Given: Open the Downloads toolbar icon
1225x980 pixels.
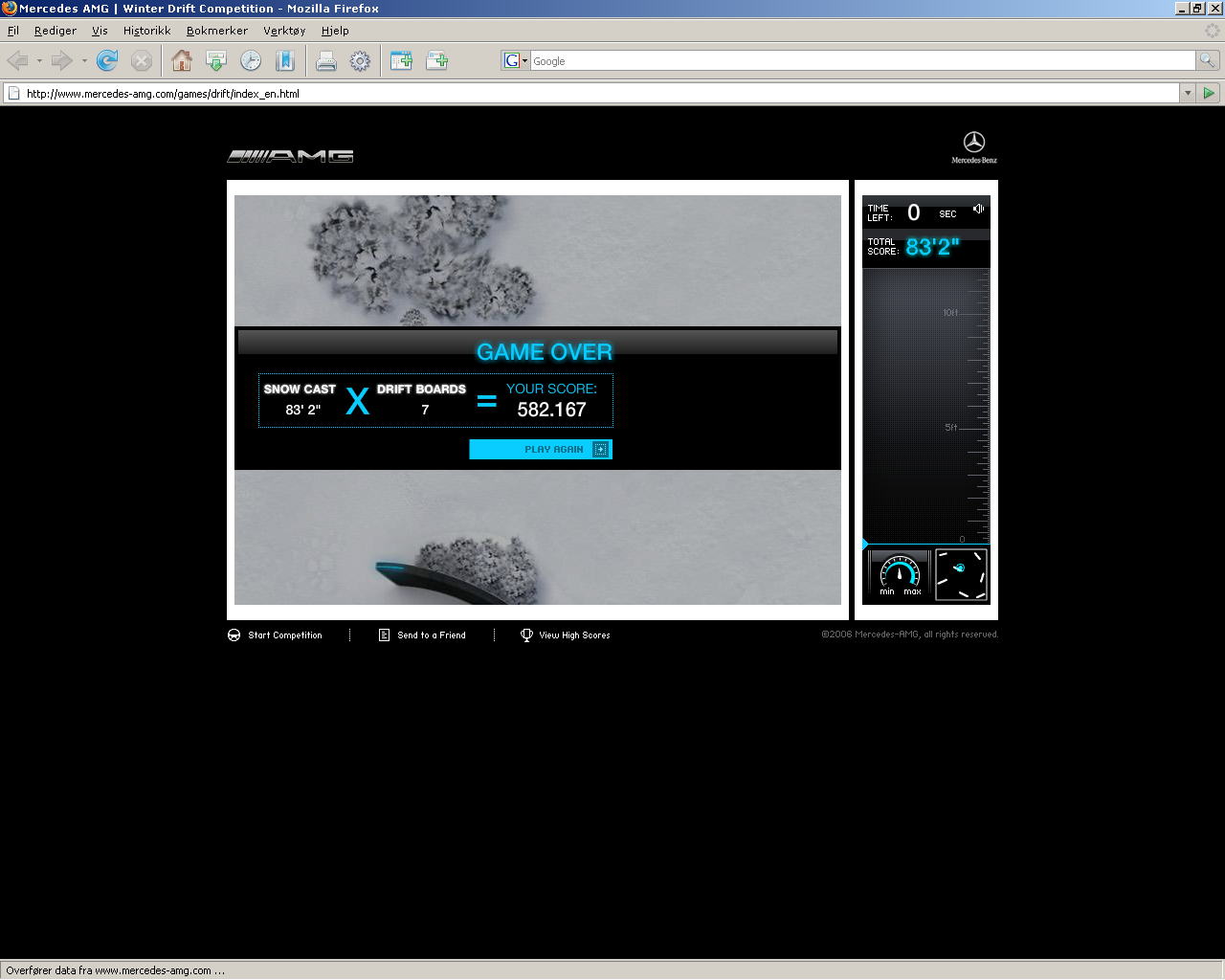Looking at the screenshot, I should pos(216,61).
